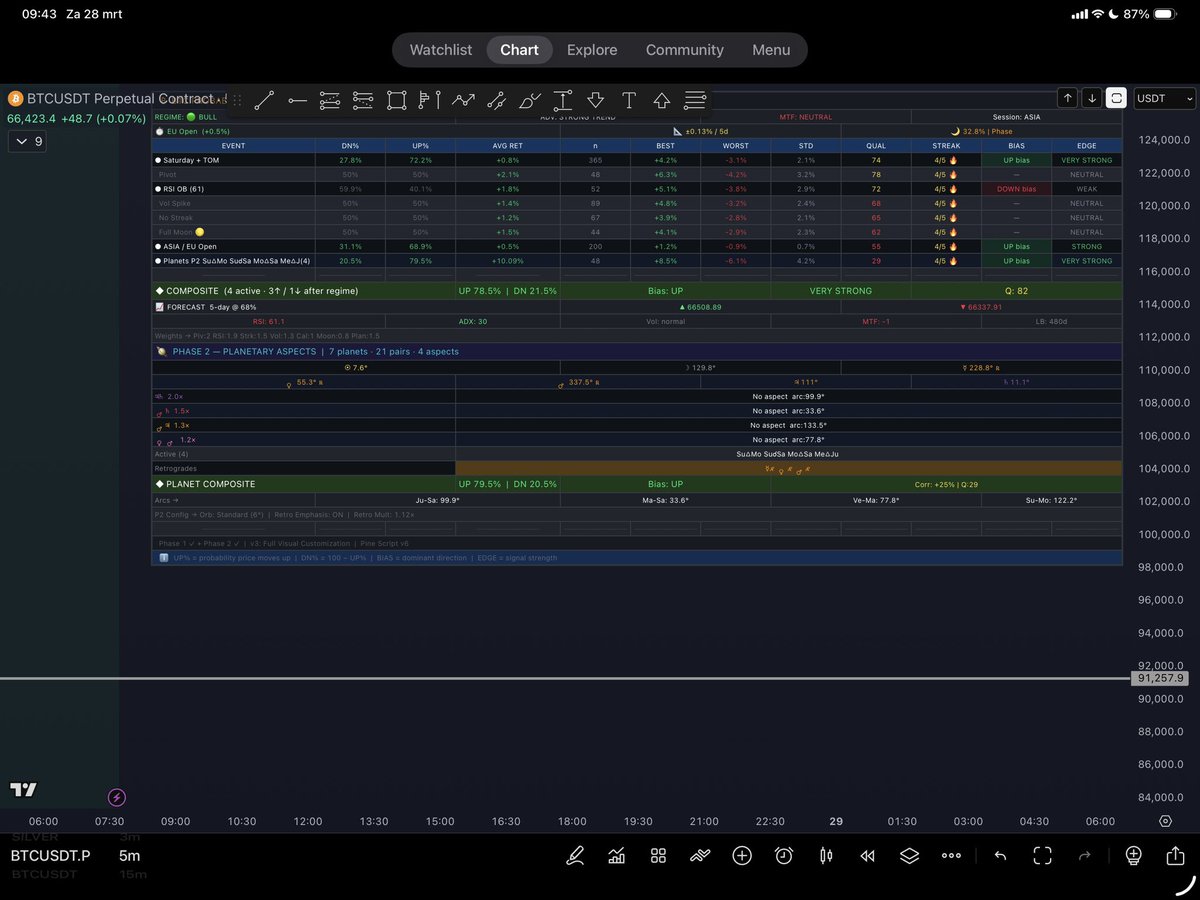Pick the parallel channel drawing tool
This screenshot has width=1200, height=900.
(x=330, y=100)
